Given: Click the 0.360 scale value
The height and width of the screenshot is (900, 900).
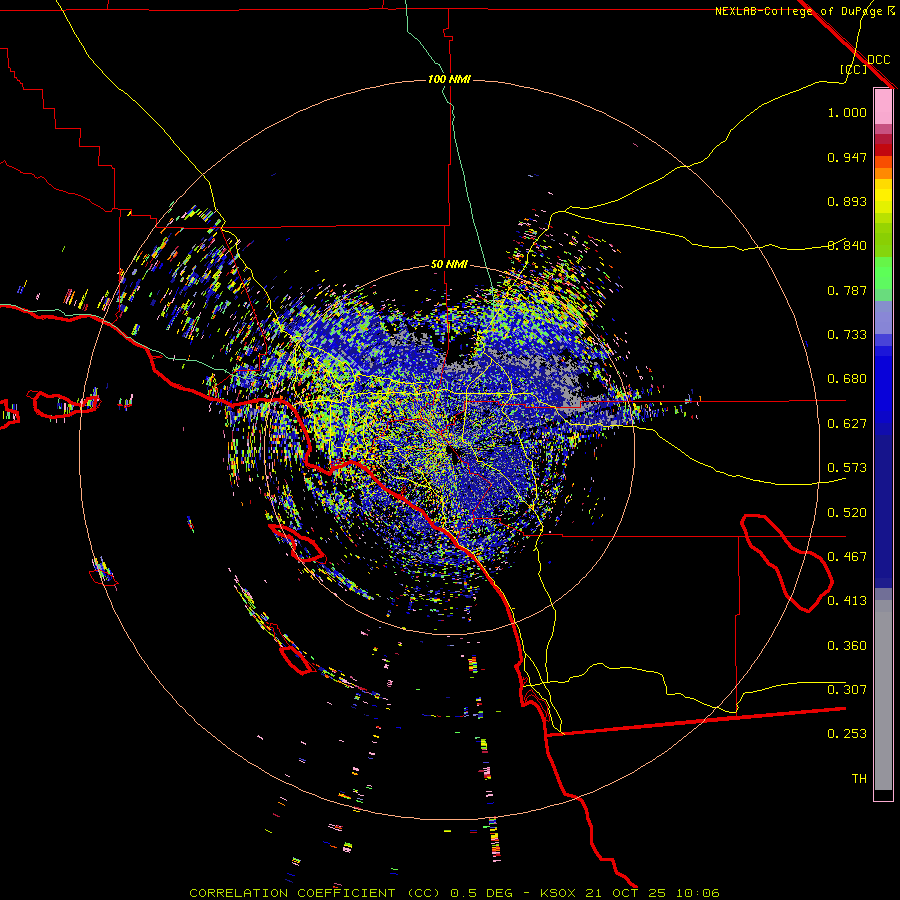Looking at the screenshot, I should pos(847,646).
